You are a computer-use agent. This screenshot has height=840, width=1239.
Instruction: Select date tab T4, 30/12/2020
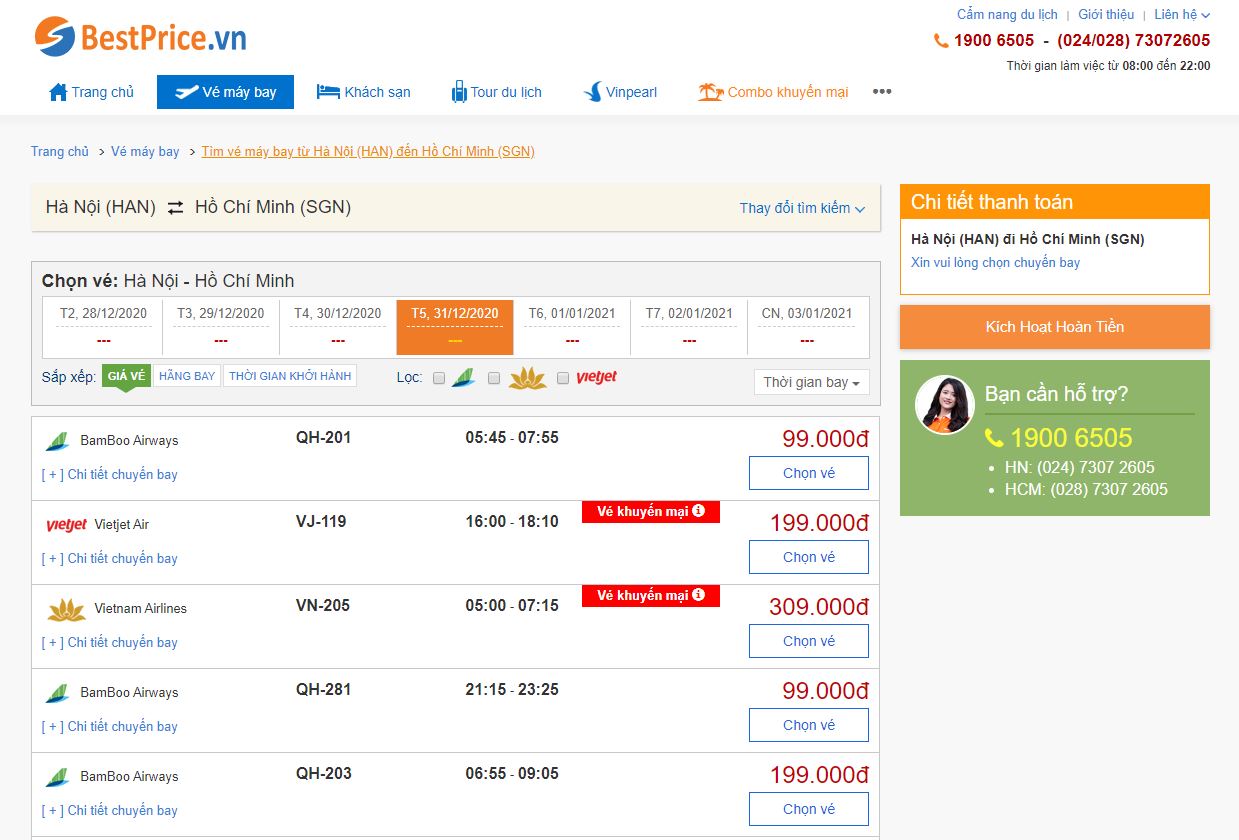338,327
